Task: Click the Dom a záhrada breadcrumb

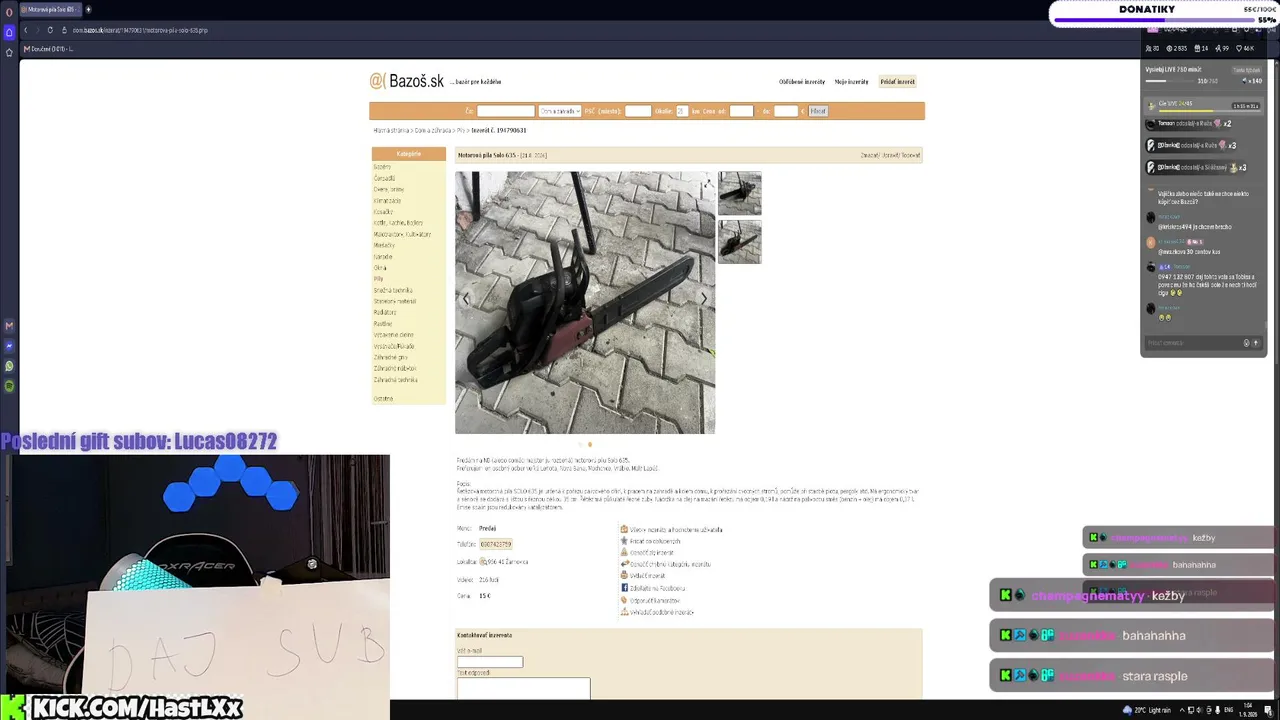Action: coord(435,130)
